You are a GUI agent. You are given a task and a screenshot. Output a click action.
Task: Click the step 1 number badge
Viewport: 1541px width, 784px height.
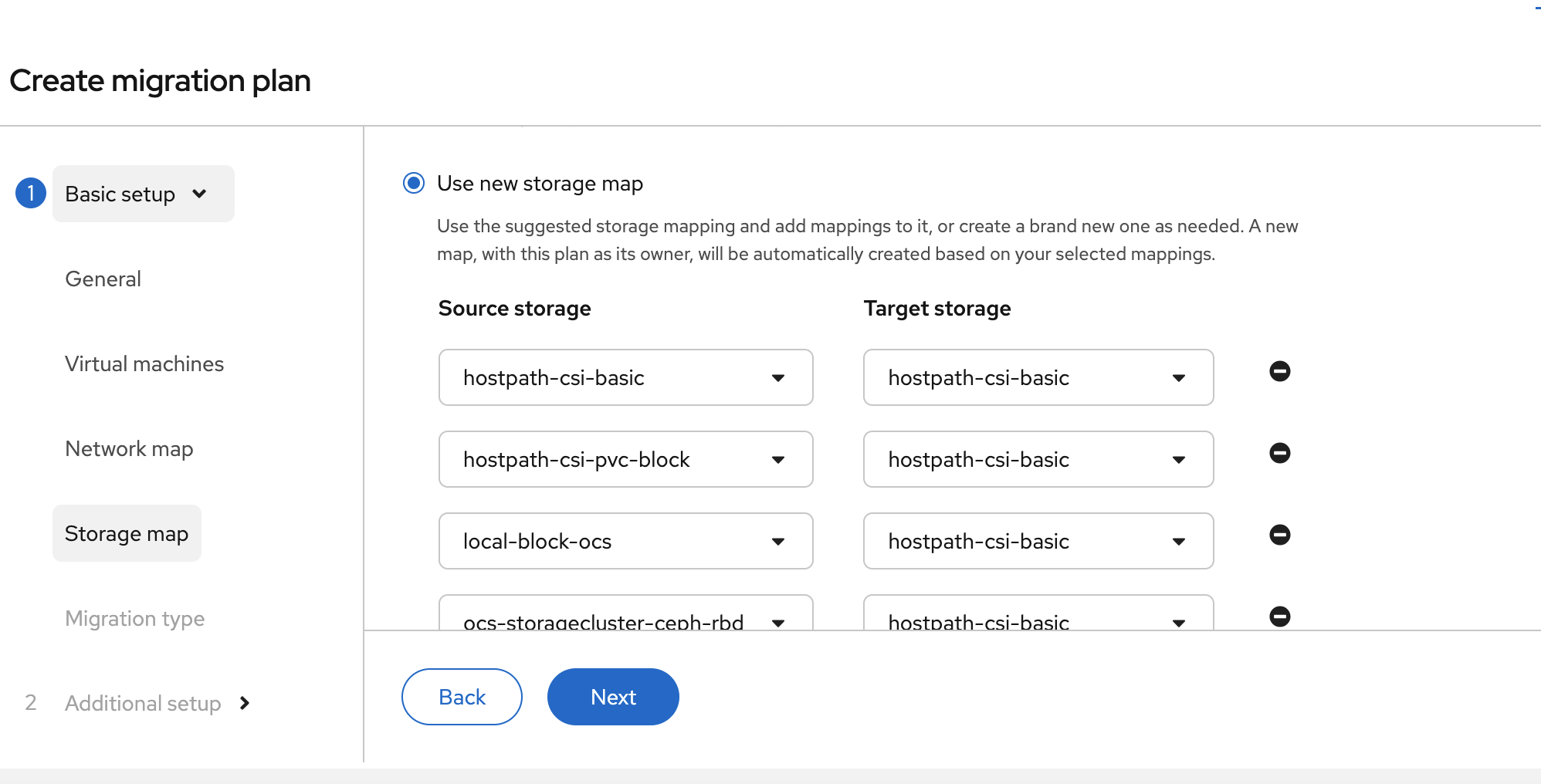click(x=31, y=194)
